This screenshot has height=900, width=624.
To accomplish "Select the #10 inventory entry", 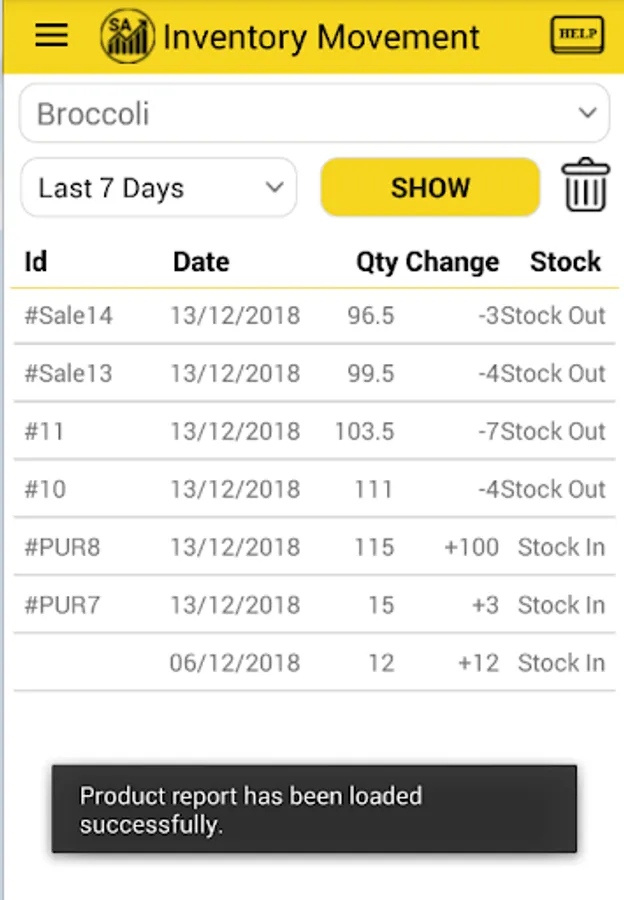I will click(x=314, y=490).
